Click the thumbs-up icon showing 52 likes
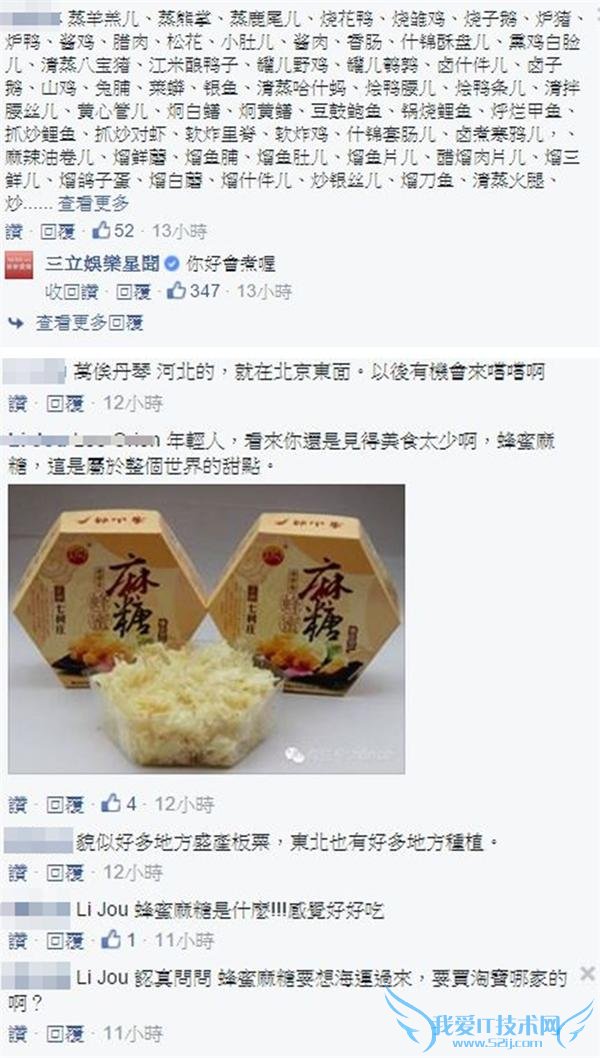Viewport: 600px width, 1058px height. tap(101, 230)
